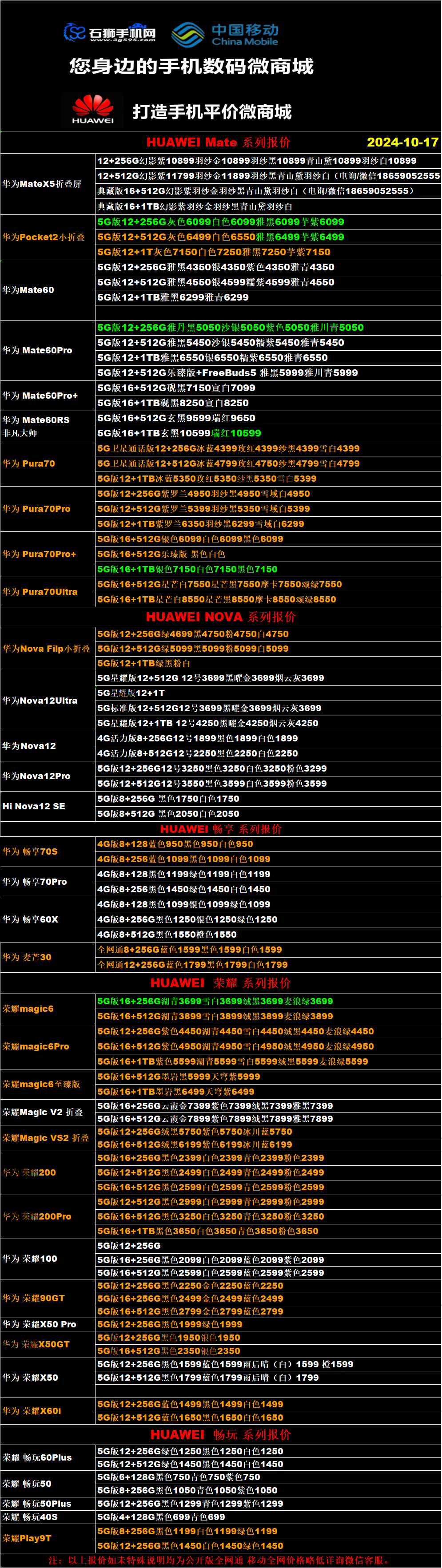Viewport: 442px width, 1568px height.
Task: Select the '华为 畅享70Pro' model cell
Action: 48,882
